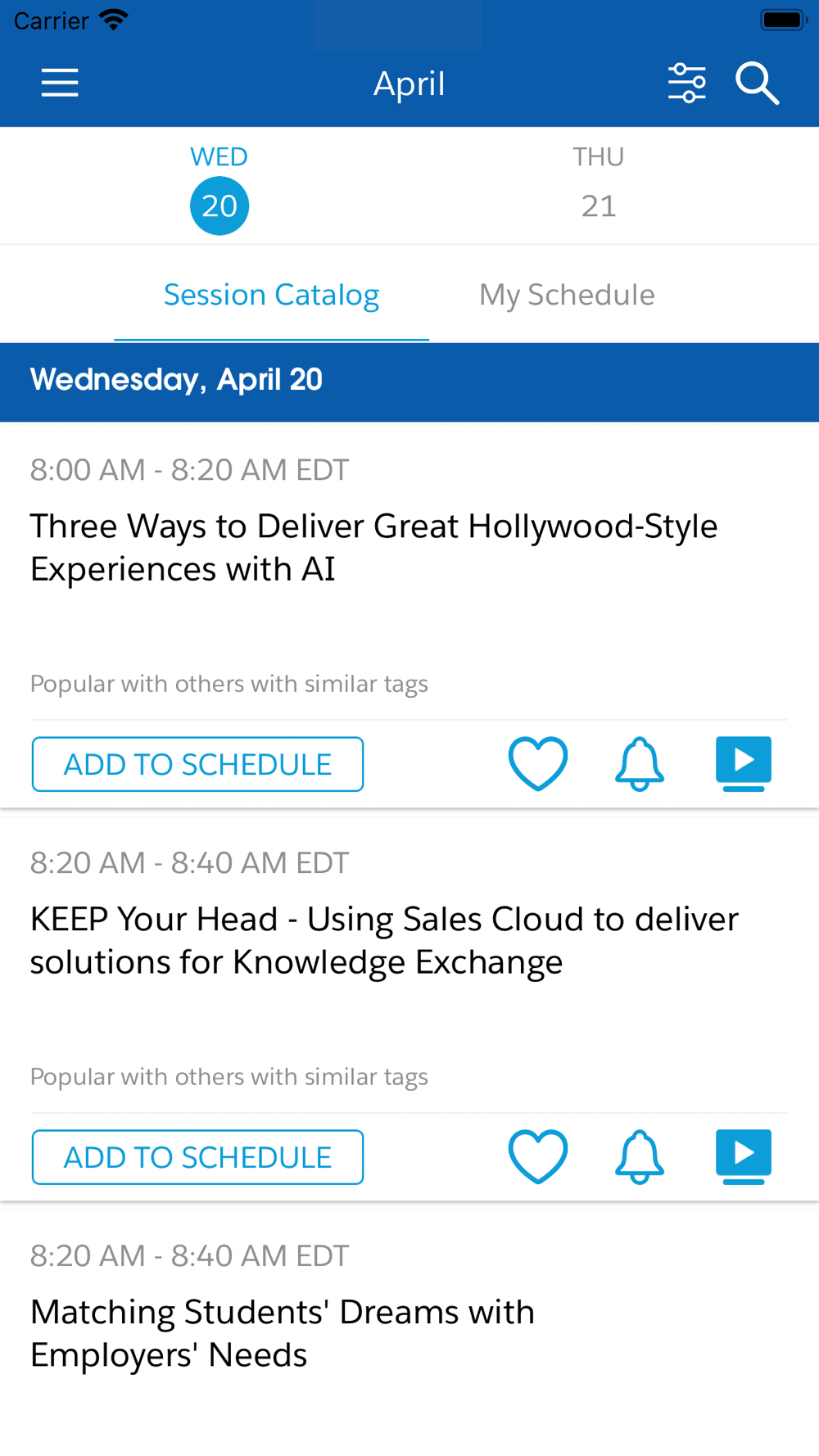Select the Session Catalog tab
Screen dimensions: 819x1456
(271, 295)
